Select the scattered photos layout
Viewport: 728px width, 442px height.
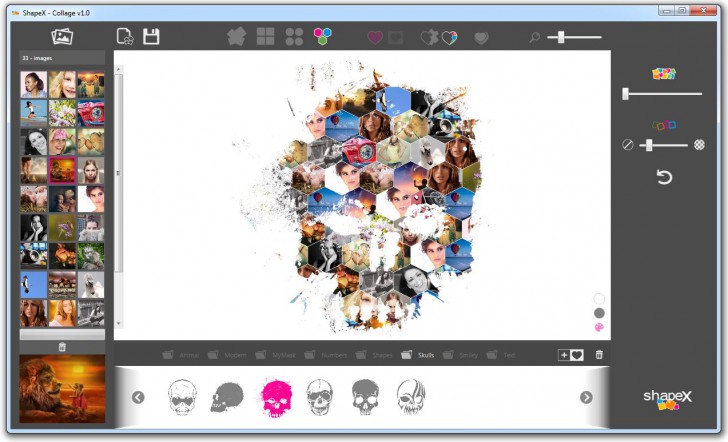(236, 36)
